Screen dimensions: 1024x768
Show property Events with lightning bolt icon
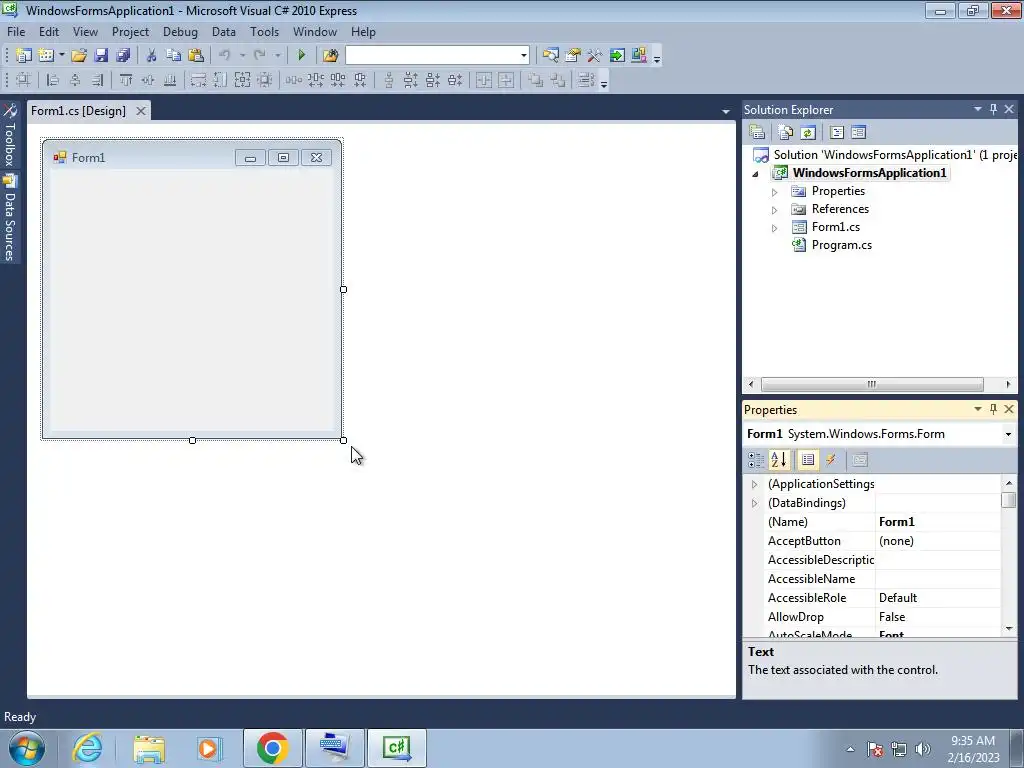click(x=831, y=460)
